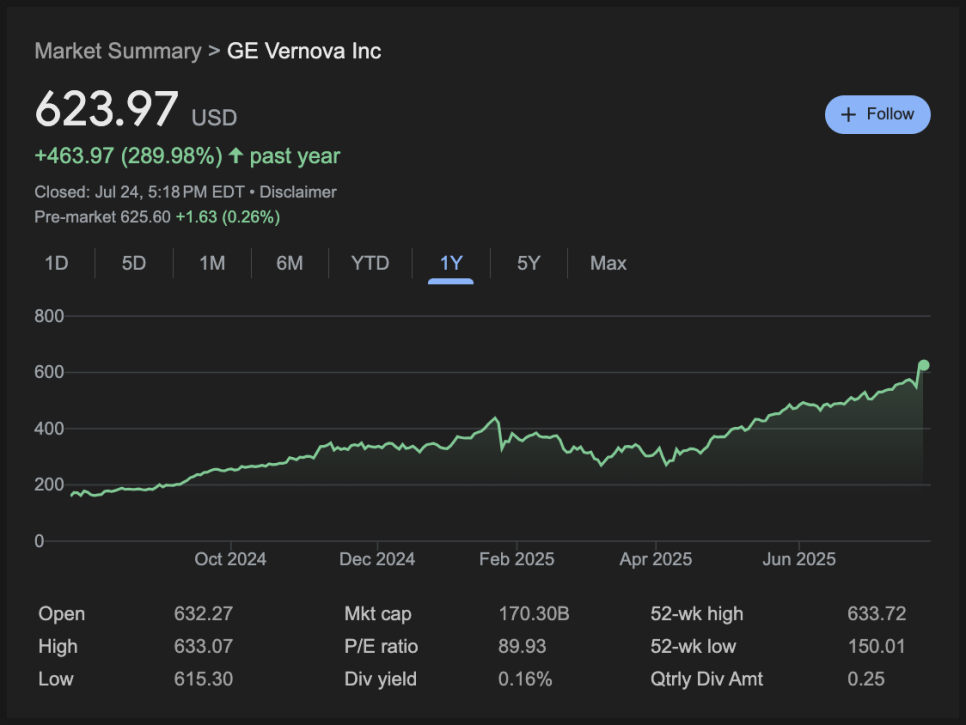
Task: Click the Dec 2024 axis label
Action: pyautogui.click(x=377, y=559)
